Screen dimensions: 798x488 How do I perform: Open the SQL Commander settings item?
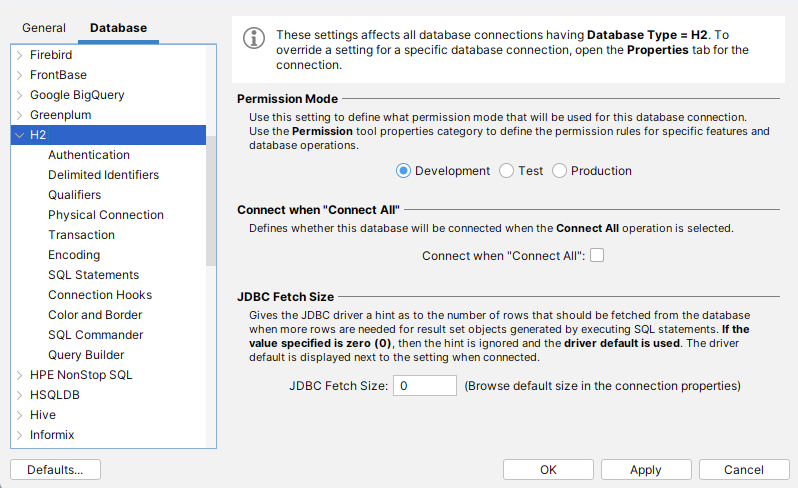(x=95, y=335)
